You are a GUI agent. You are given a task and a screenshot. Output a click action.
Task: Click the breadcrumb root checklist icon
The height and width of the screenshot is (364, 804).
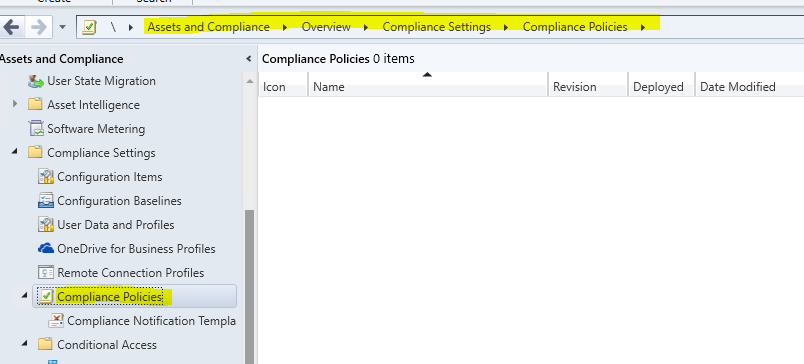[x=89, y=27]
